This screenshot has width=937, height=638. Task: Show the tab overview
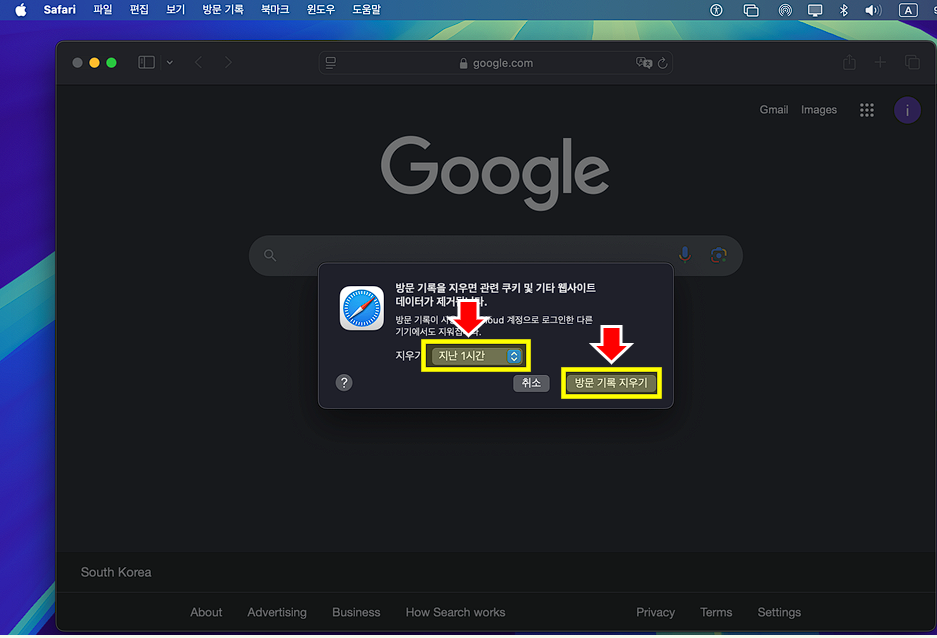click(x=912, y=62)
